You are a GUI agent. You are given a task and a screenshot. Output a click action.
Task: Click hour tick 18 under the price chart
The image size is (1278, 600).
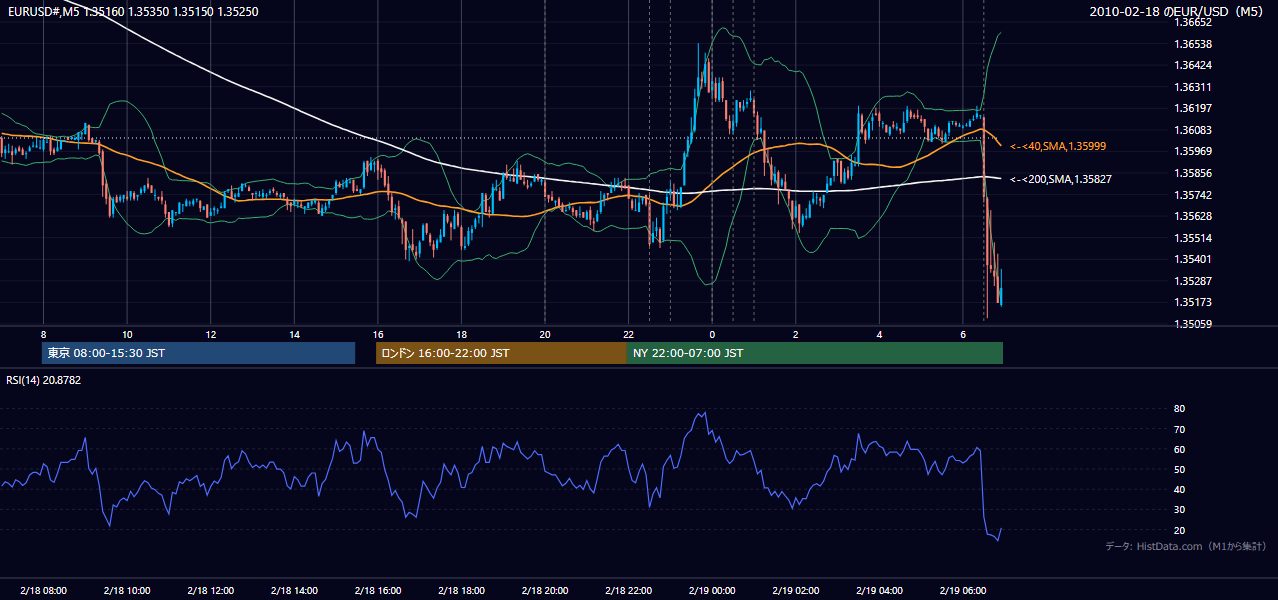pyautogui.click(x=461, y=334)
